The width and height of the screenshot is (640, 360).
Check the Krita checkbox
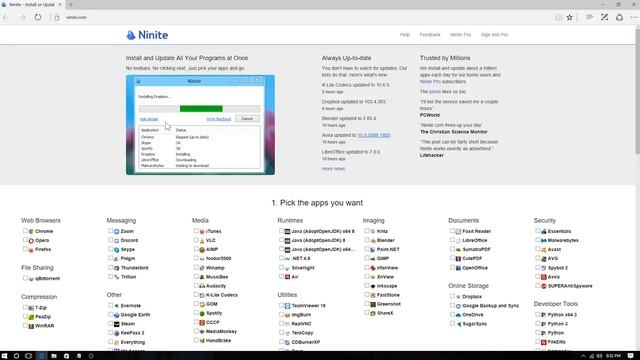coord(367,231)
